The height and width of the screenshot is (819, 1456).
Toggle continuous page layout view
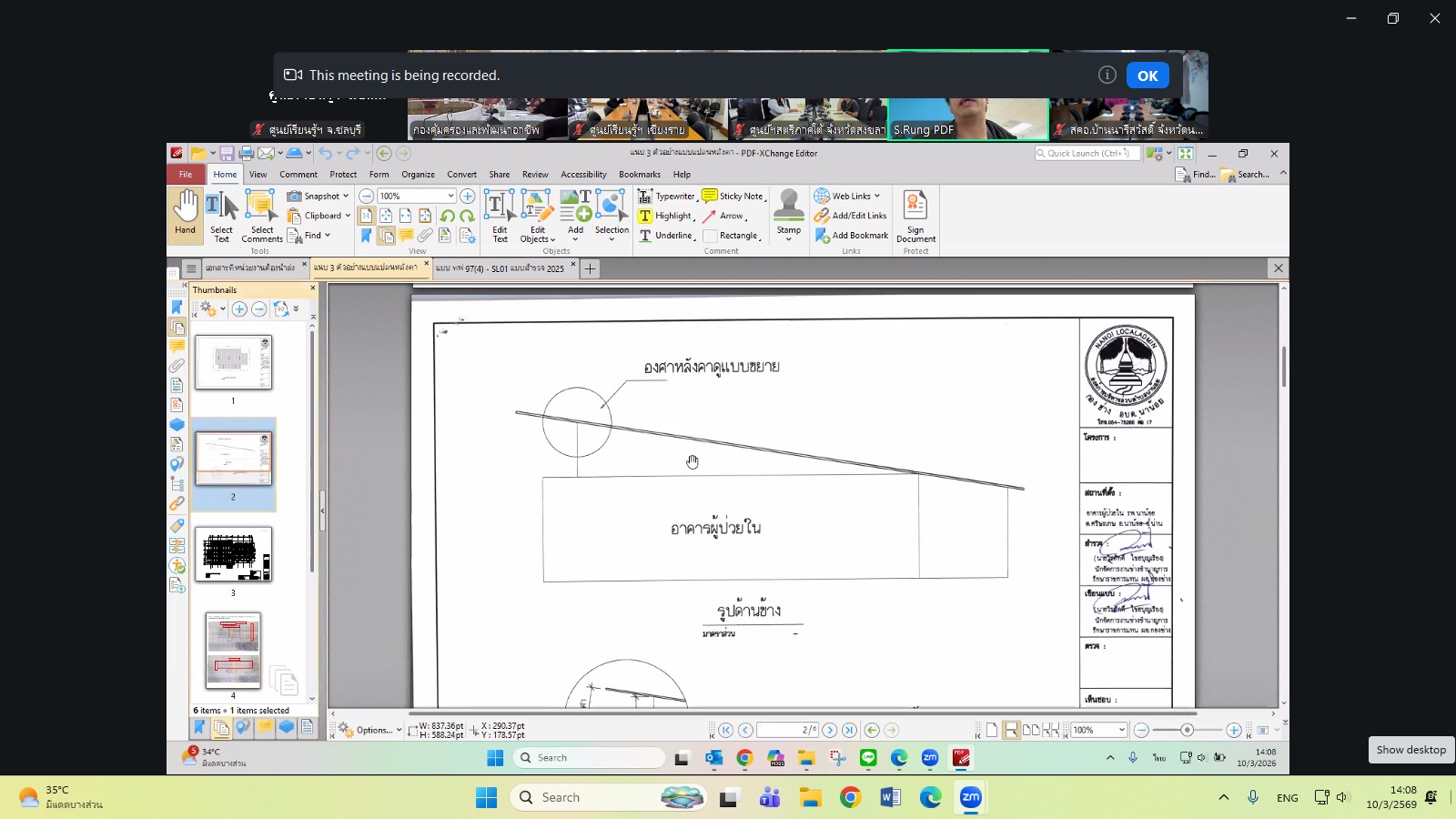pyautogui.click(x=1011, y=730)
